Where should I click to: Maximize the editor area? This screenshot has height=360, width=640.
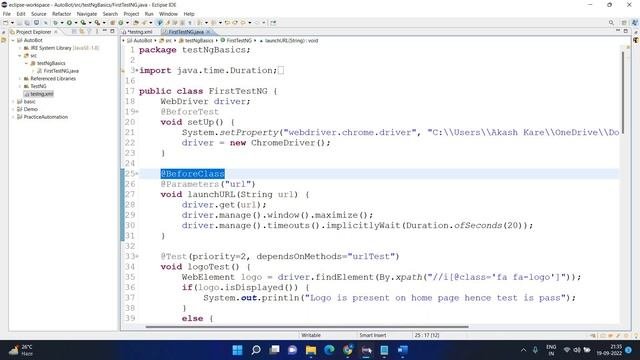coord(626,31)
